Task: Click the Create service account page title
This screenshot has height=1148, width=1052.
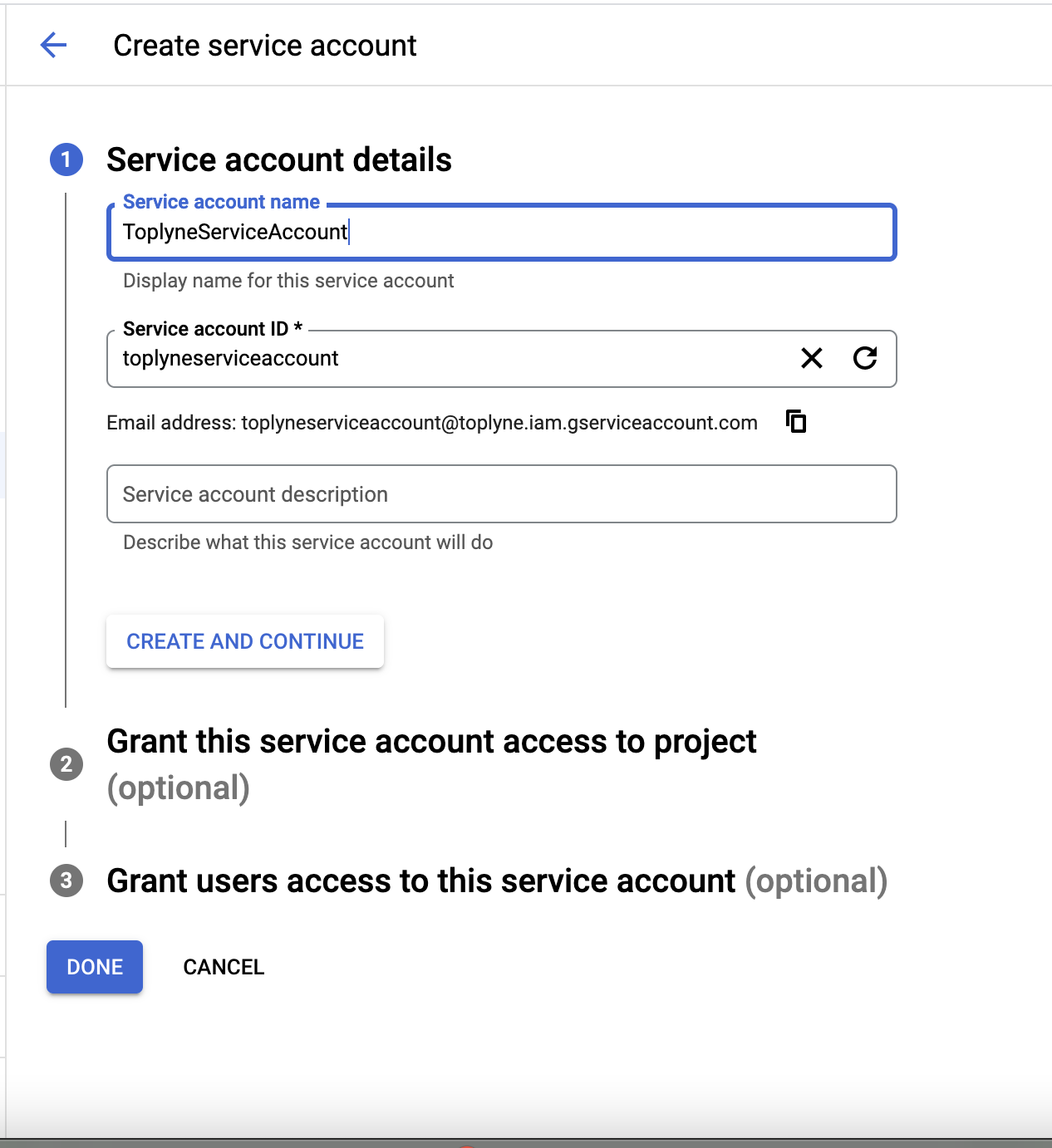Action: [x=265, y=46]
